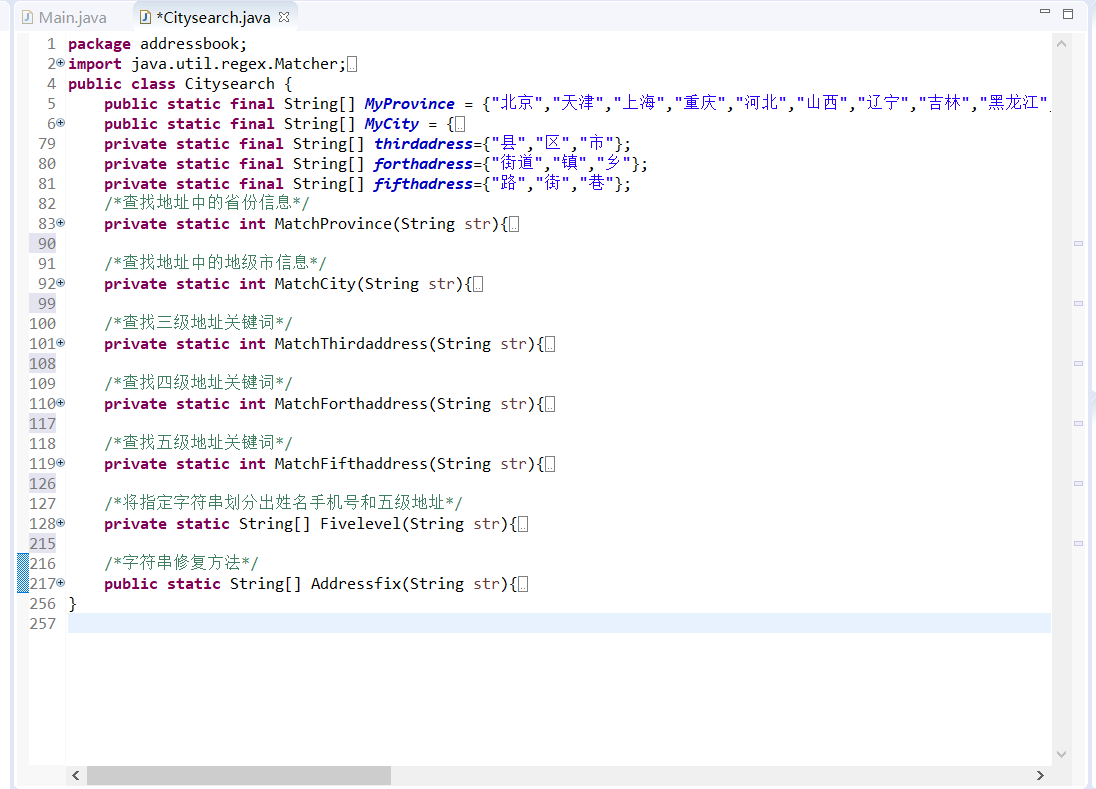Viewport: 1096px width, 789px height.
Task: Click the folded-code box after Addressfix(String str){
Action: (523, 585)
